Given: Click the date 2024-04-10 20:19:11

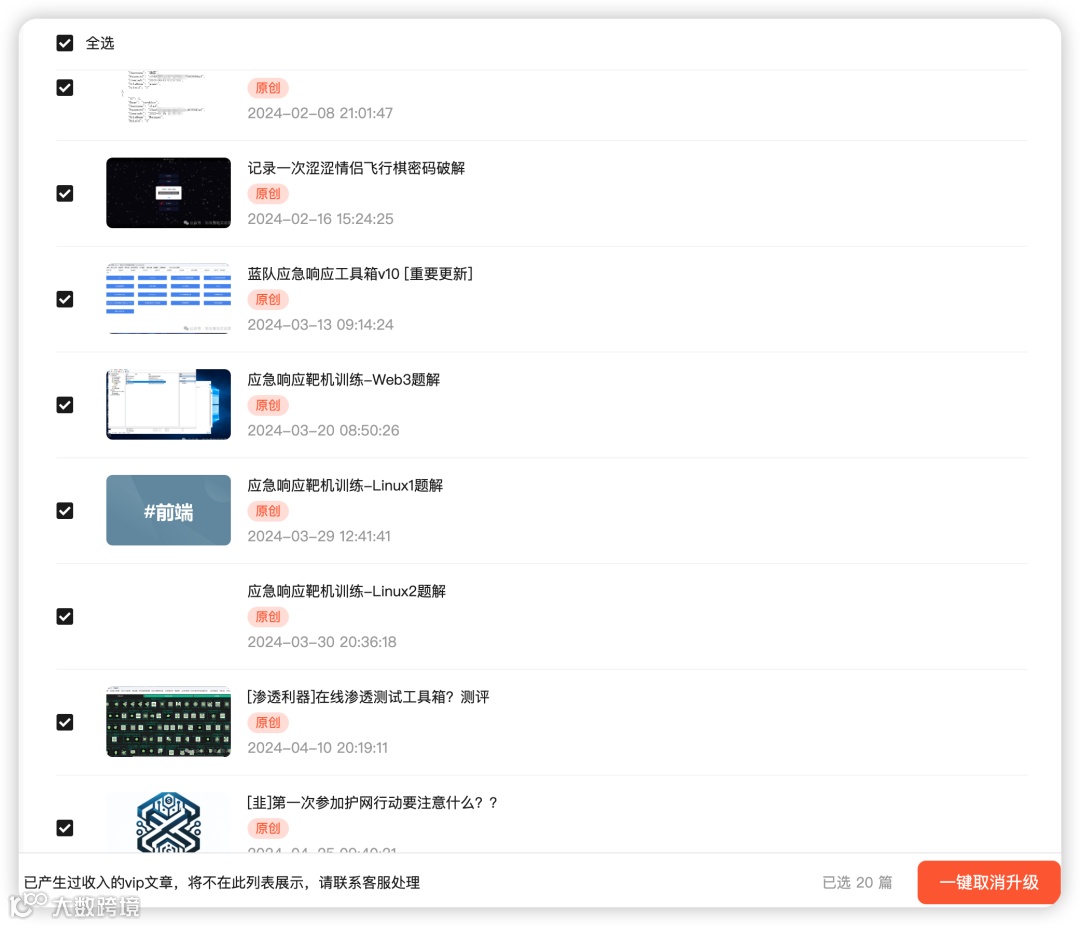Looking at the screenshot, I should click(x=318, y=748).
